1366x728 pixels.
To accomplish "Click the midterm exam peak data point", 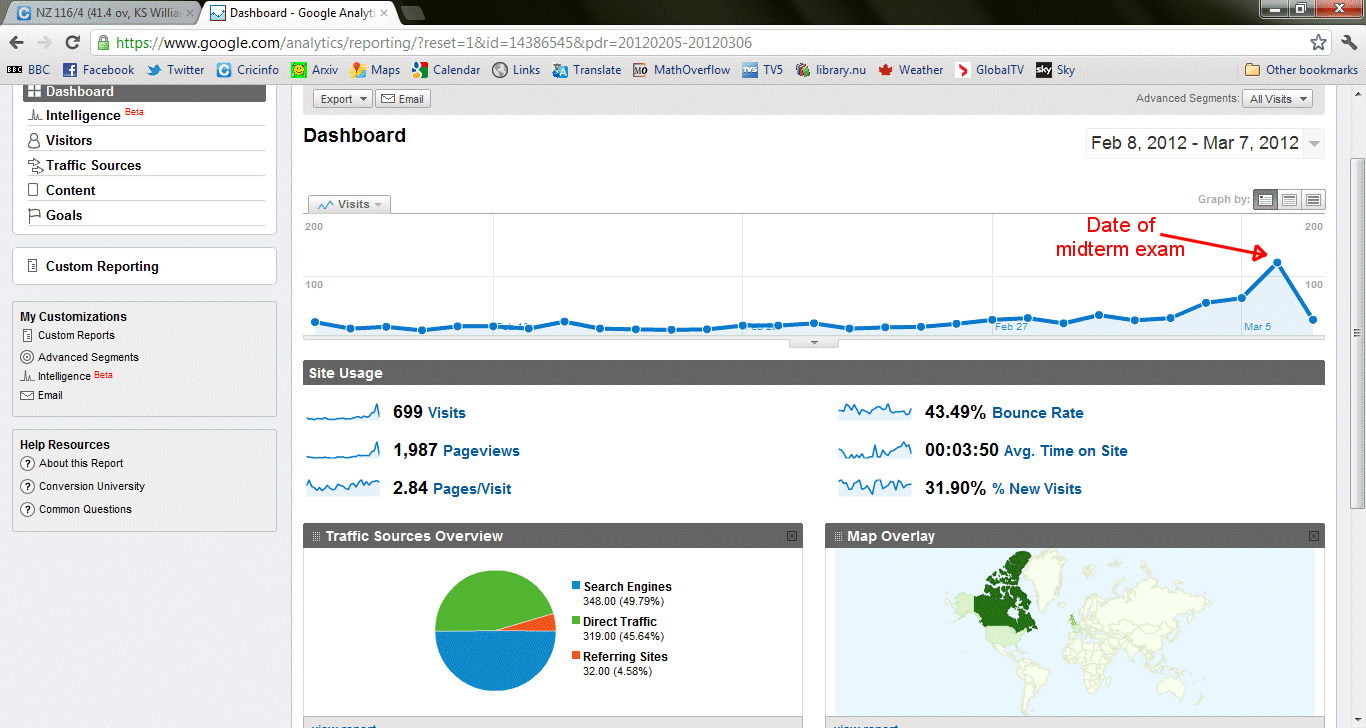I will (x=1277, y=263).
